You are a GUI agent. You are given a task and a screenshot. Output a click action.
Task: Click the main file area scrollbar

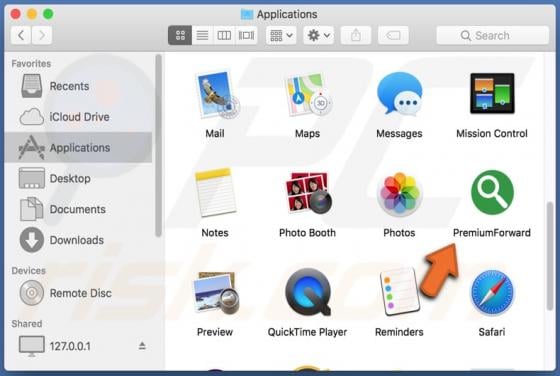pos(550,256)
